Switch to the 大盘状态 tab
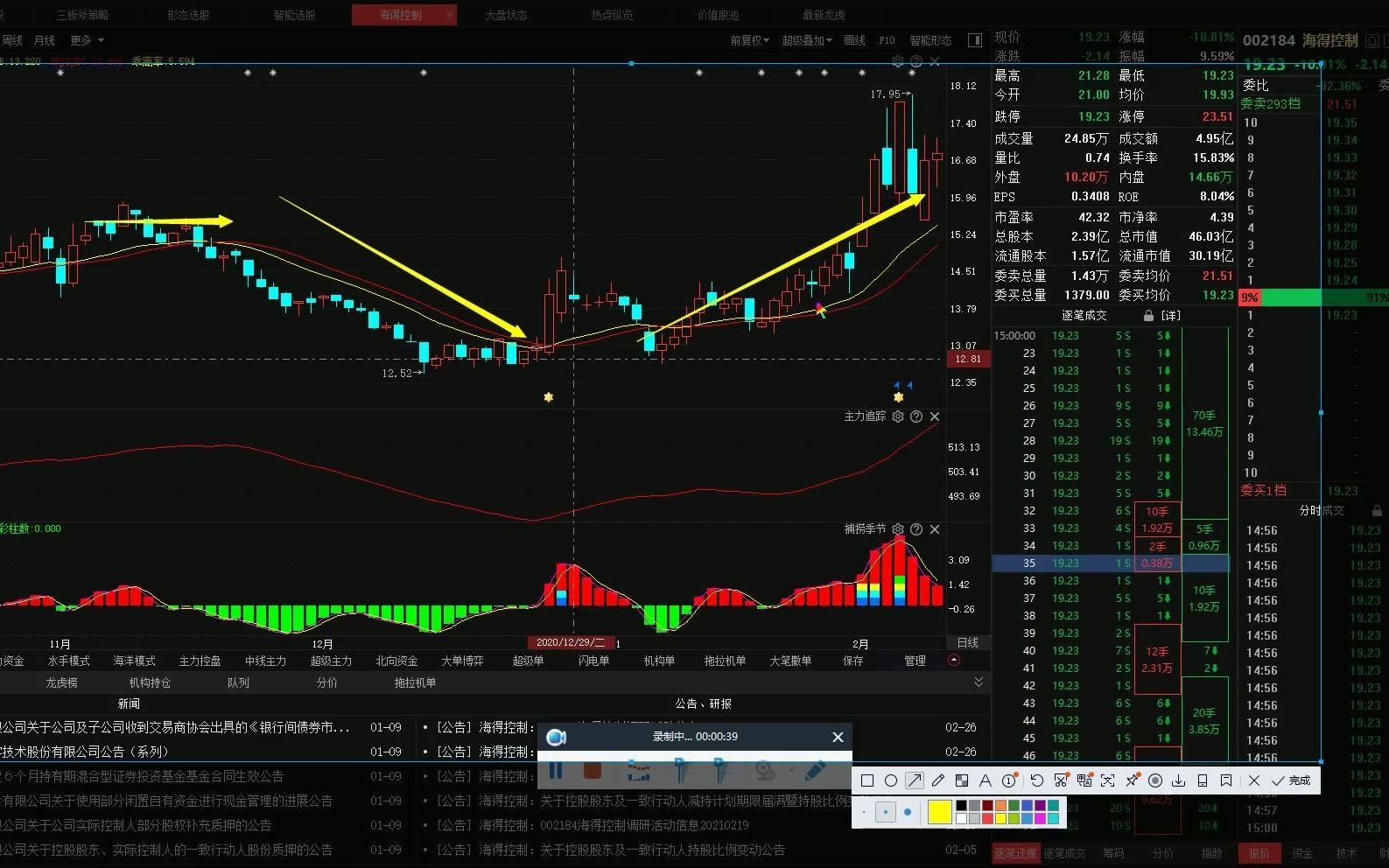 506,15
